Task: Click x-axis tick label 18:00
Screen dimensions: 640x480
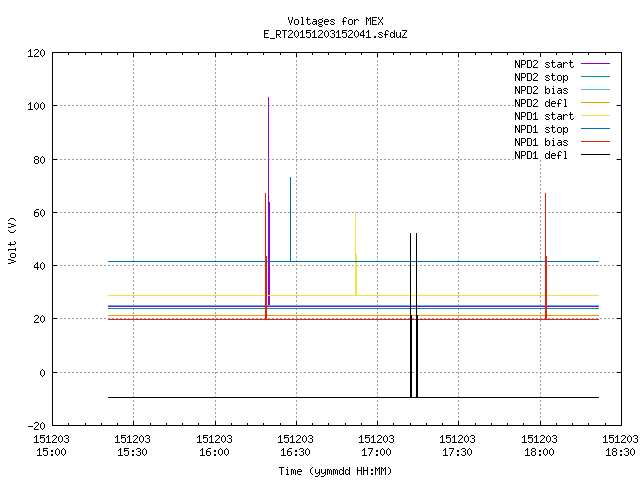Action: [x=539, y=452]
